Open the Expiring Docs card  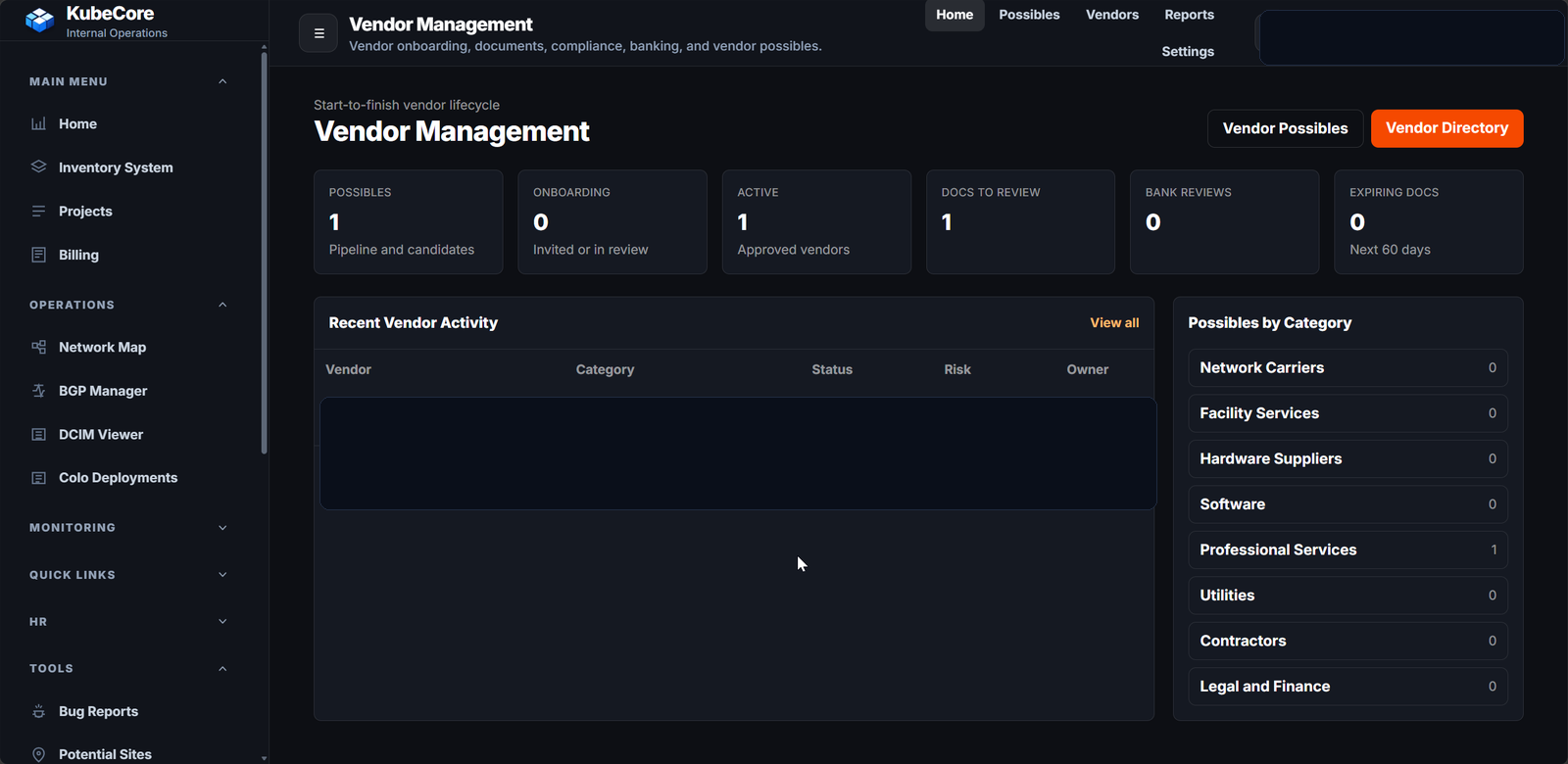point(1428,222)
